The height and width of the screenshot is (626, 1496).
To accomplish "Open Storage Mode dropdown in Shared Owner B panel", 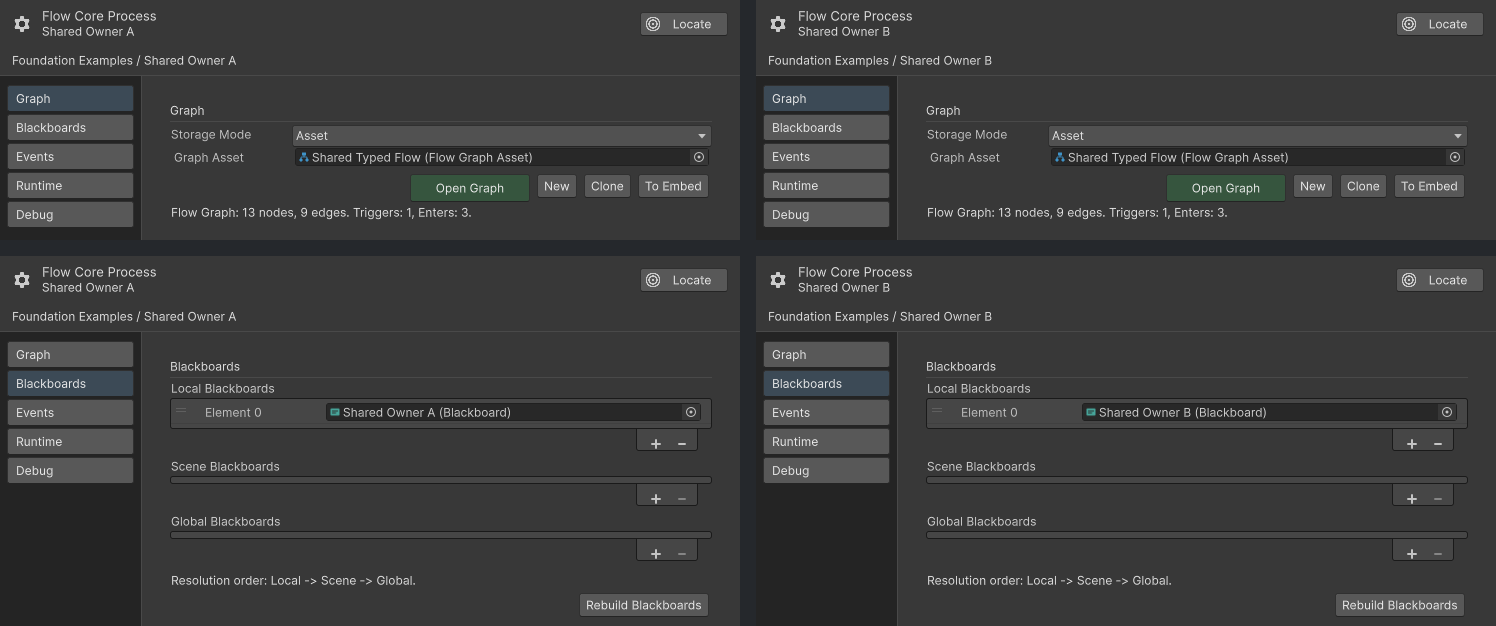I will 1257,135.
